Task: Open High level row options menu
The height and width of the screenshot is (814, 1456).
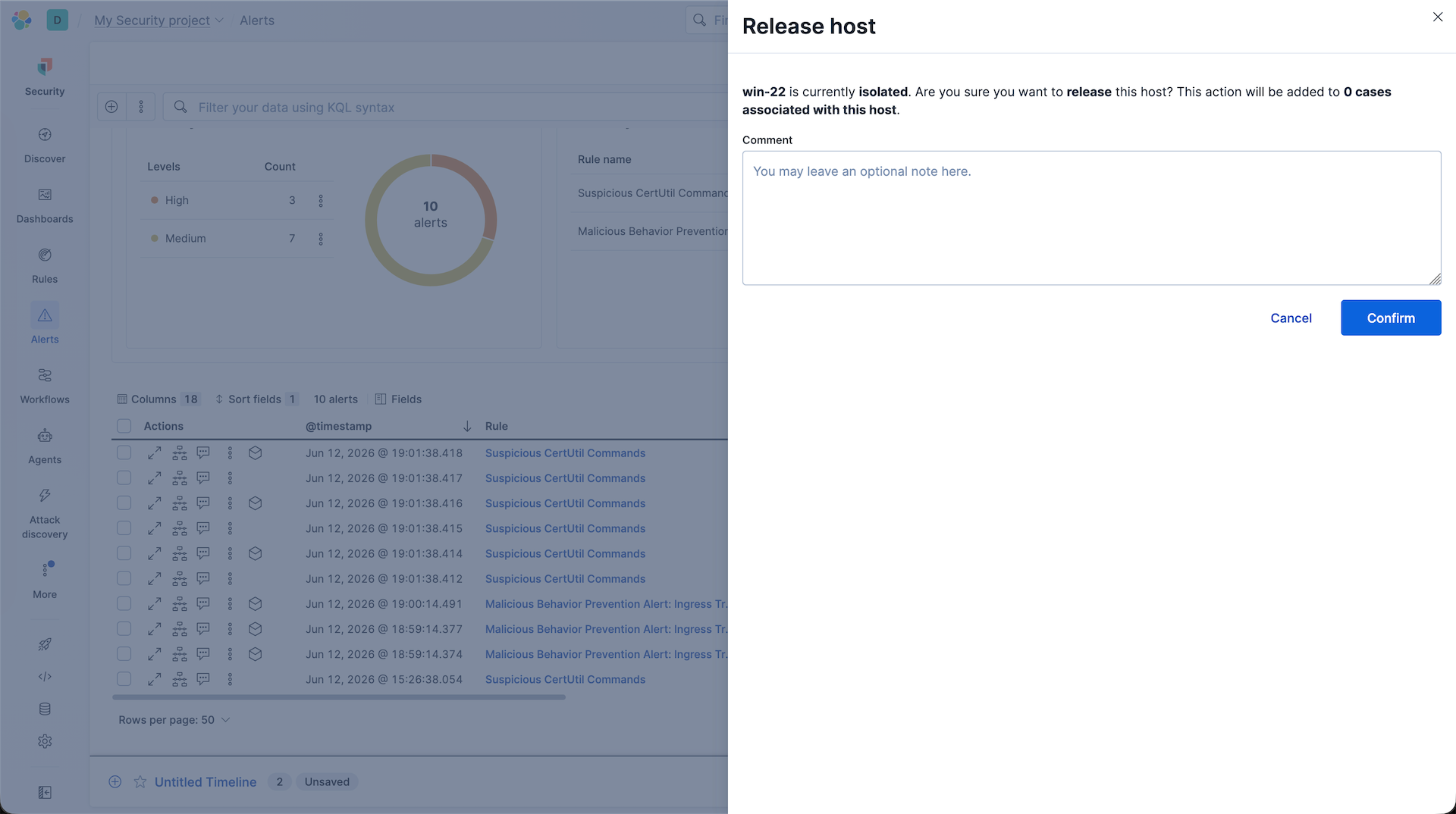Action: (x=321, y=201)
